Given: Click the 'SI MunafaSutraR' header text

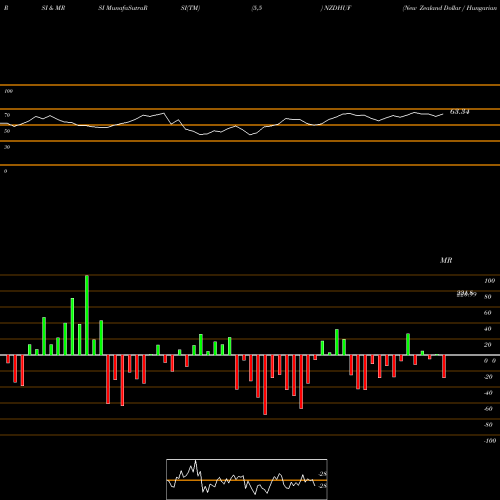Looking at the screenshot, I should click(x=123, y=8).
